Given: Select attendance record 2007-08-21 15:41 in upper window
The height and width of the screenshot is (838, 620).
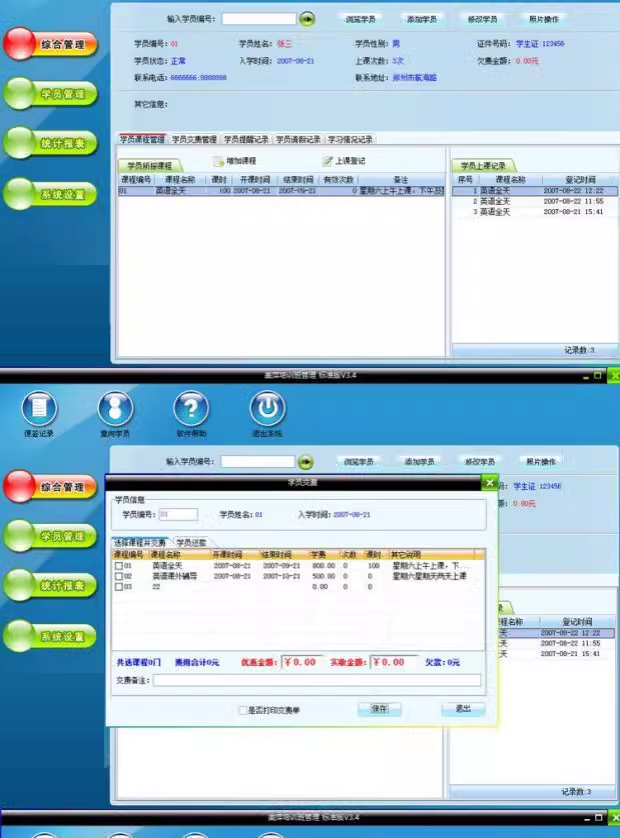Looking at the screenshot, I should click(x=534, y=212).
